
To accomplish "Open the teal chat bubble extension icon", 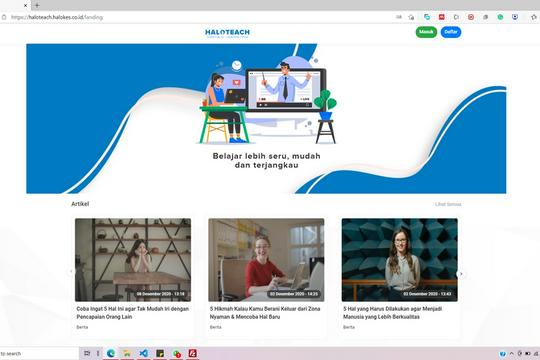I will 427,17.
